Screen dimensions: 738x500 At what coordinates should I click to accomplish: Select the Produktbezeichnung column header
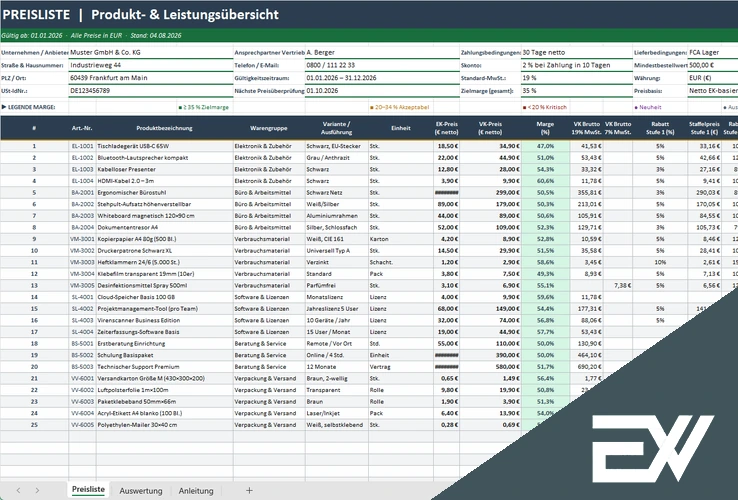tap(164, 128)
